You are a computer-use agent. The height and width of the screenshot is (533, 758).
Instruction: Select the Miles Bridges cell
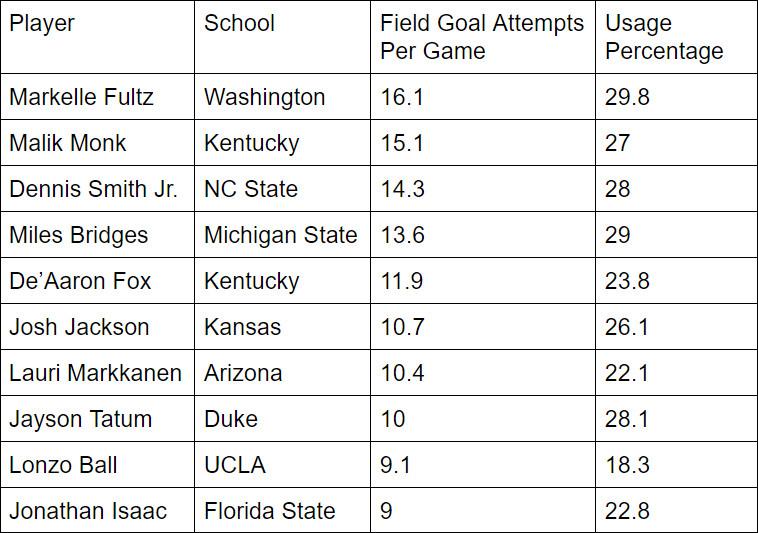pyautogui.click(x=78, y=235)
